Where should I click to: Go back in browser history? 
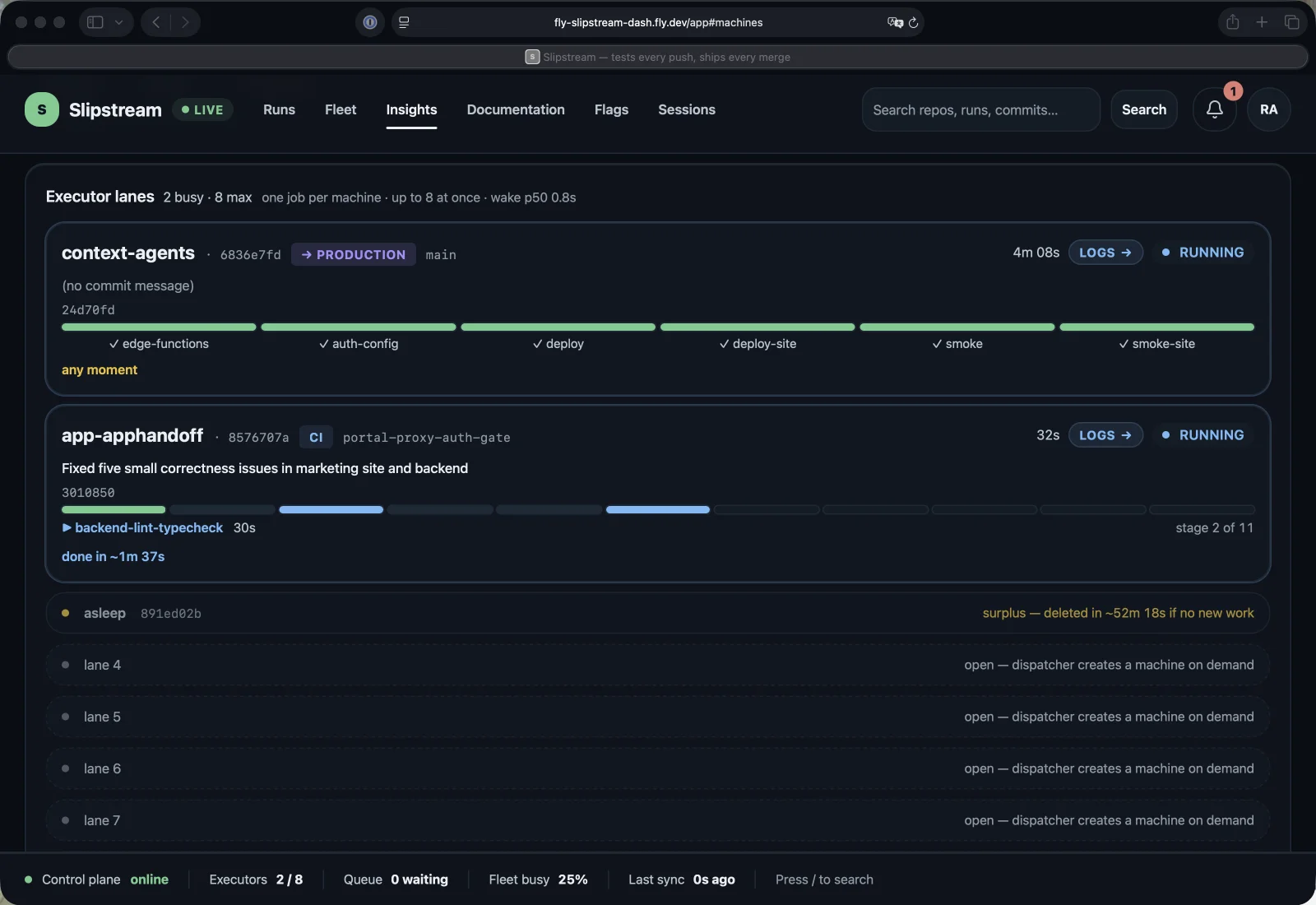pyautogui.click(x=156, y=22)
